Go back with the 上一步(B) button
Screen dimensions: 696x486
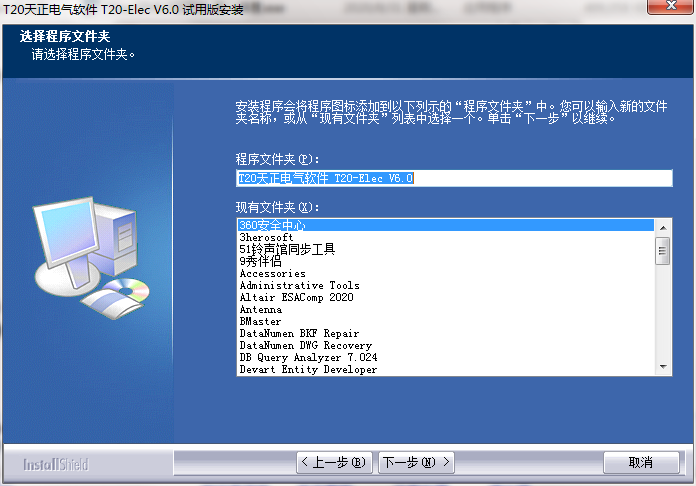334,462
